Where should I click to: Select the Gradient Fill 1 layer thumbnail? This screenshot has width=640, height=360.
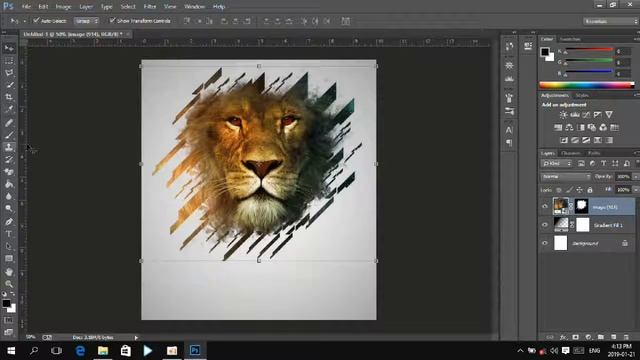(x=560, y=224)
